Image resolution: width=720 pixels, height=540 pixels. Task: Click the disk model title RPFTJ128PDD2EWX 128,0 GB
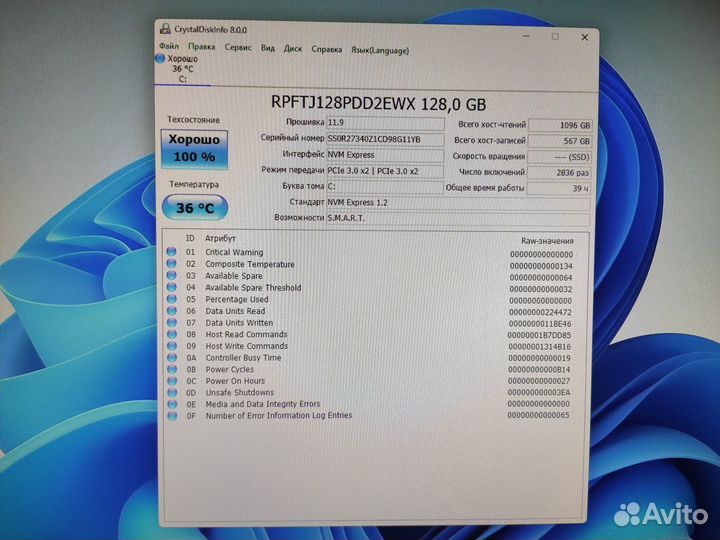[x=378, y=103]
